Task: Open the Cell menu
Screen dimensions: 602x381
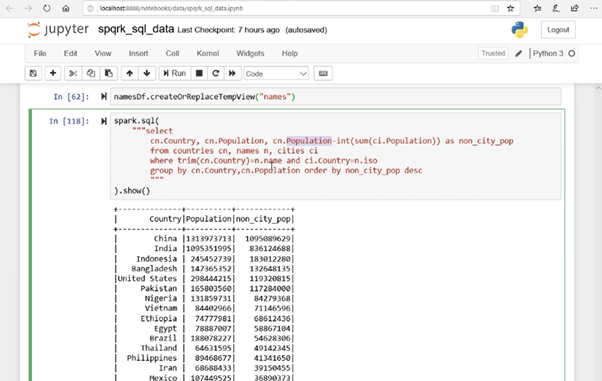Action: point(172,53)
